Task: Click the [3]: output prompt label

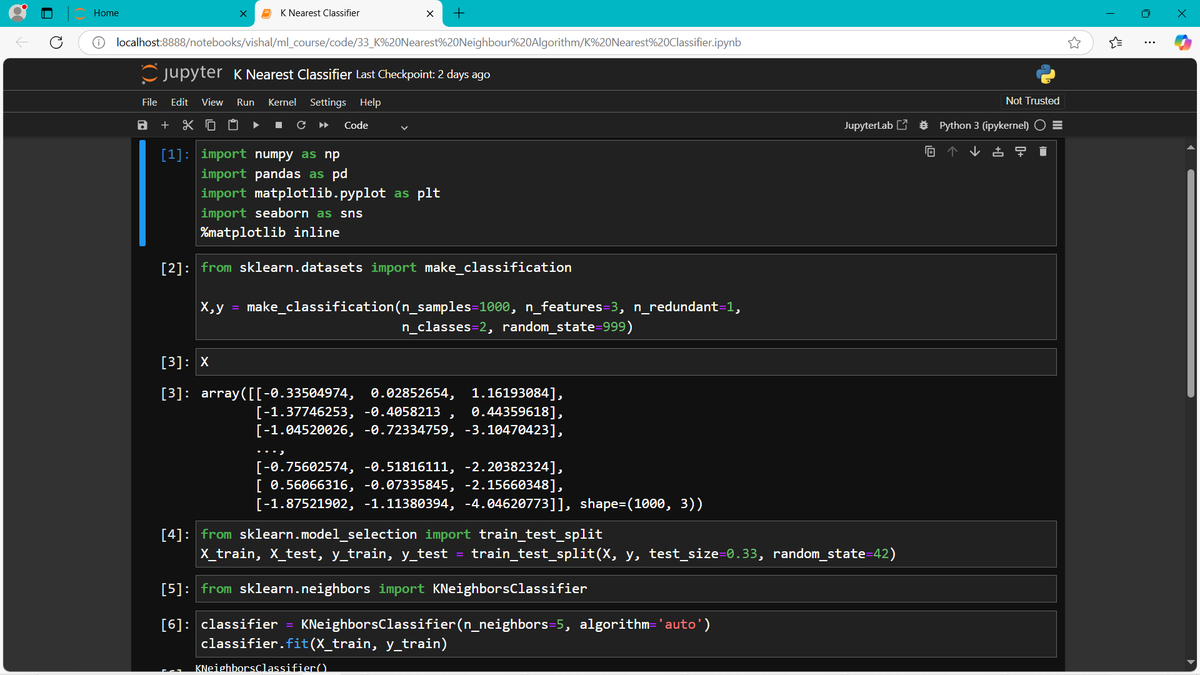Action: (176, 394)
